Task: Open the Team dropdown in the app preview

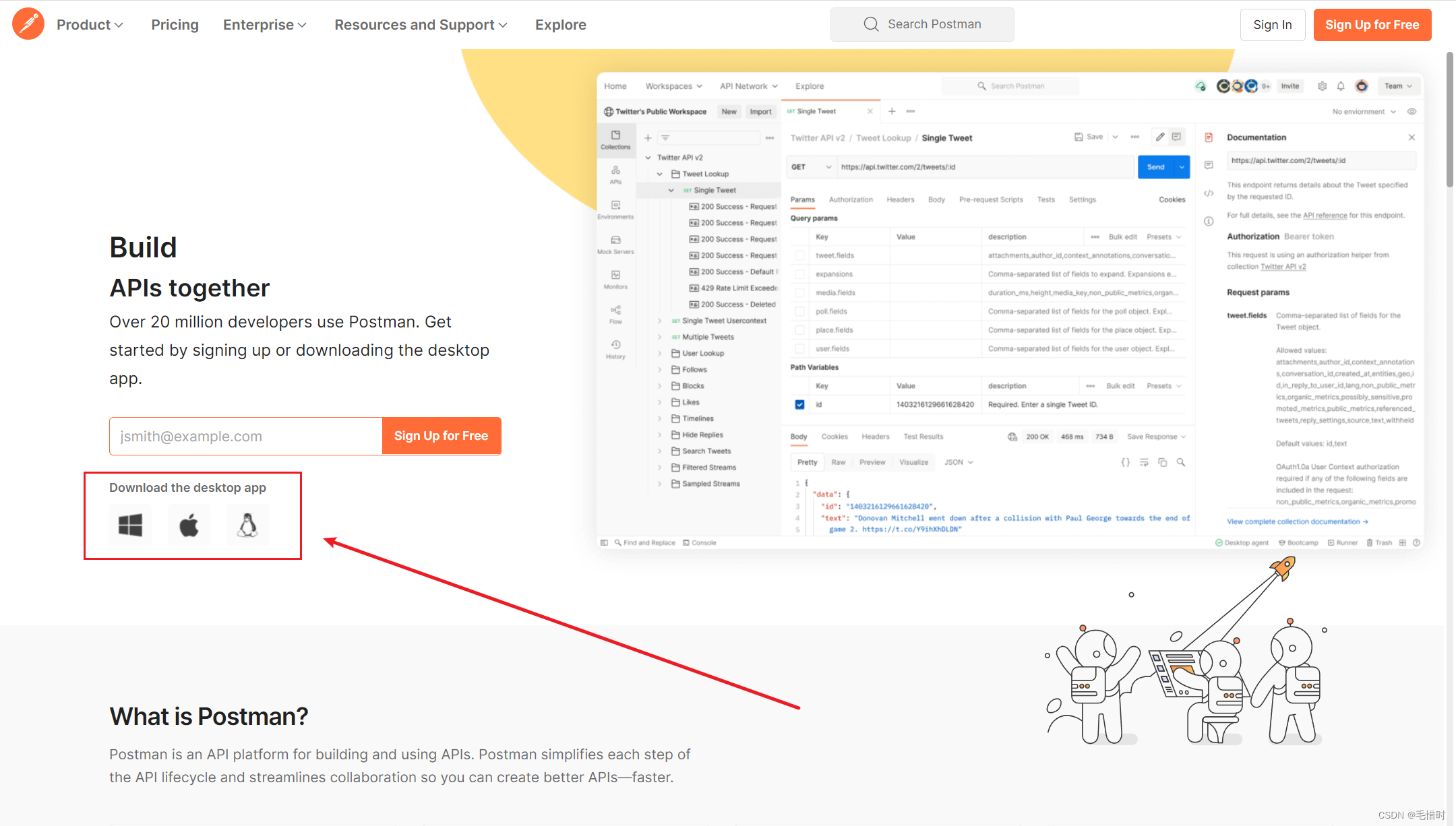Action: (x=1398, y=86)
